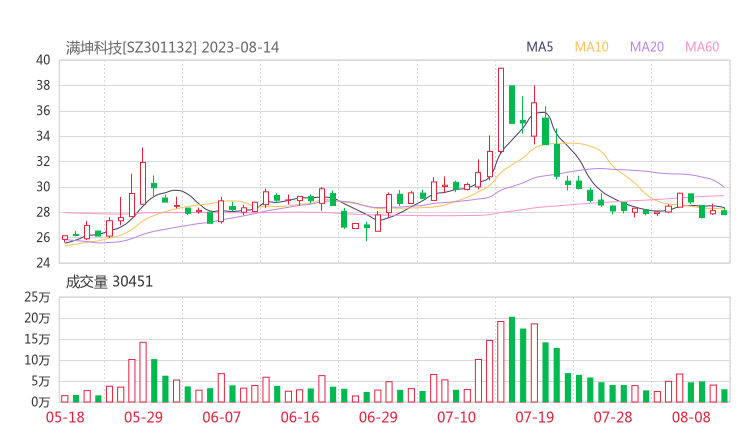Select the tallest red candlestick near 39
The height and width of the screenshot is (440, 740).
pos(501,110)
